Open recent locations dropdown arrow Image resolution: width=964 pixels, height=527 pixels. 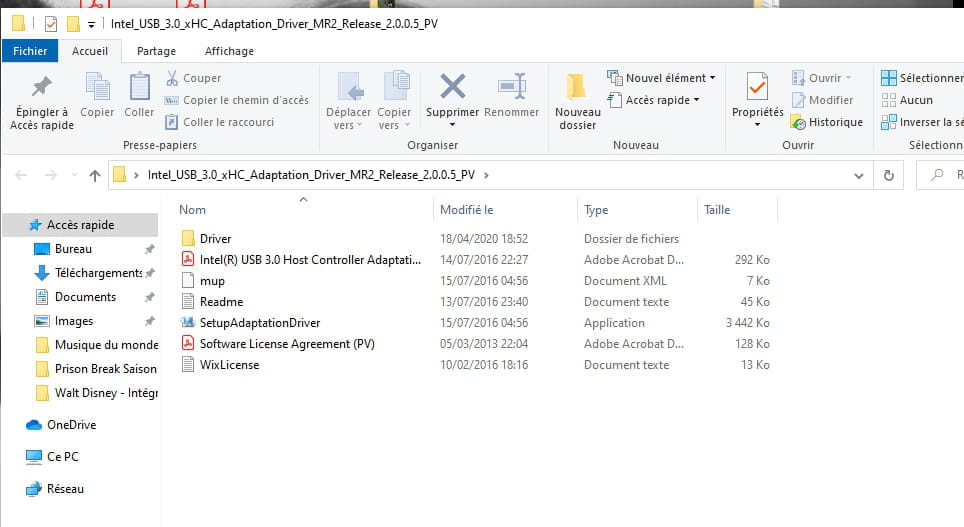[x=74, y=175]
